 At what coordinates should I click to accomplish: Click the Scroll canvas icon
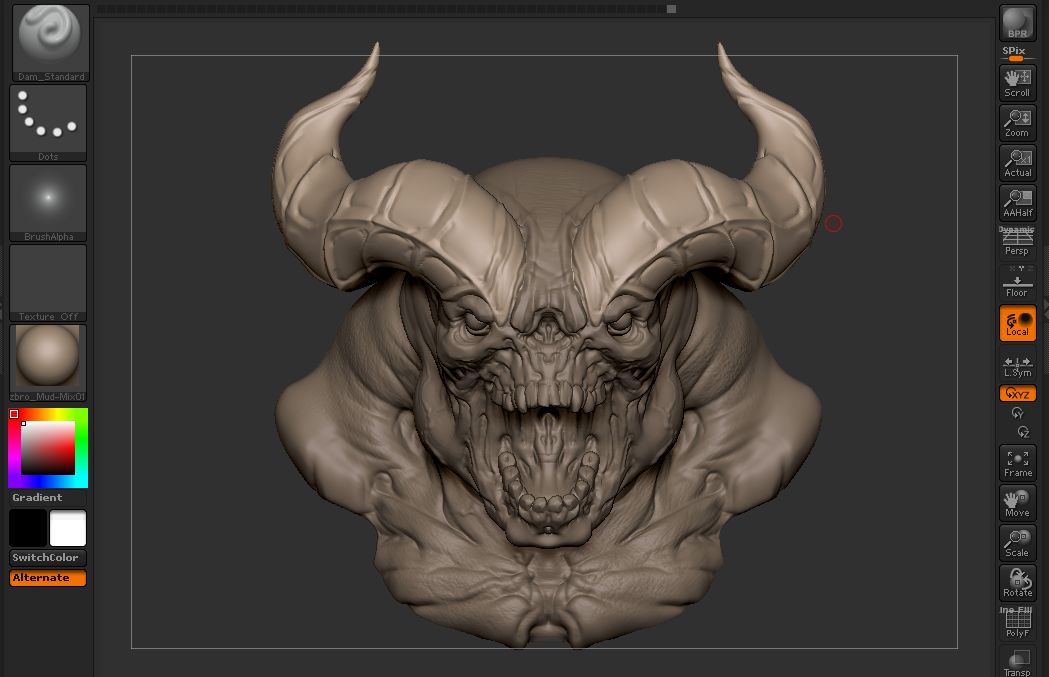[1018, 83]
